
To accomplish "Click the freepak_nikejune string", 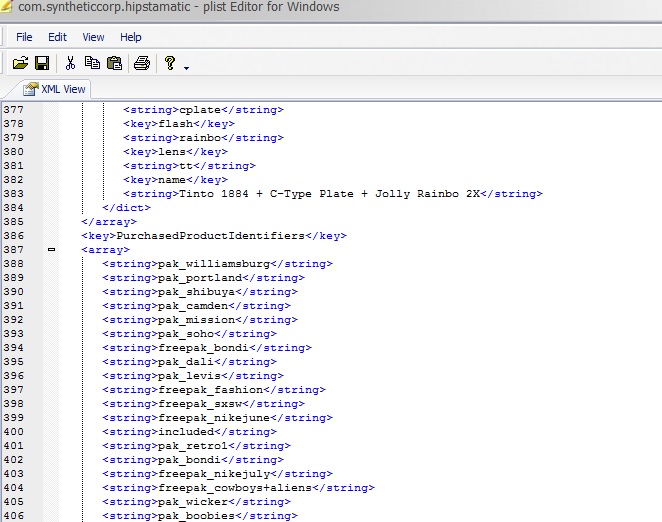I will click(217, 417).
